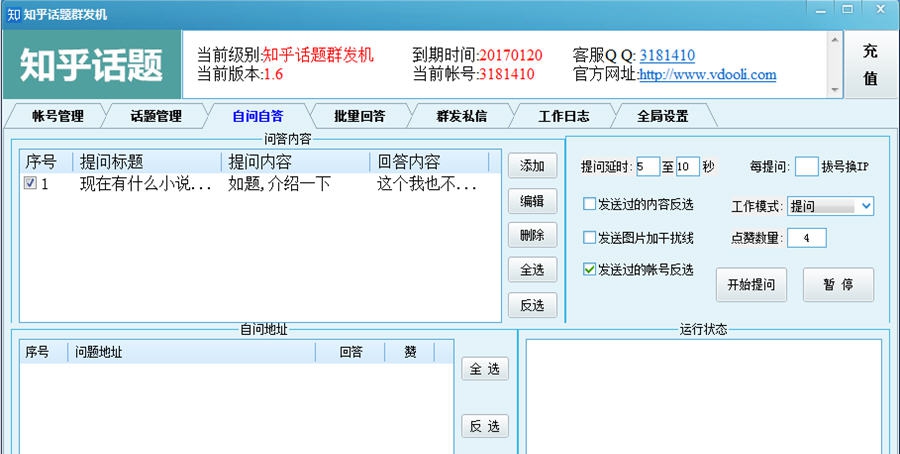Enable 发送过的内容反选 checkbox

coord(589,204)
